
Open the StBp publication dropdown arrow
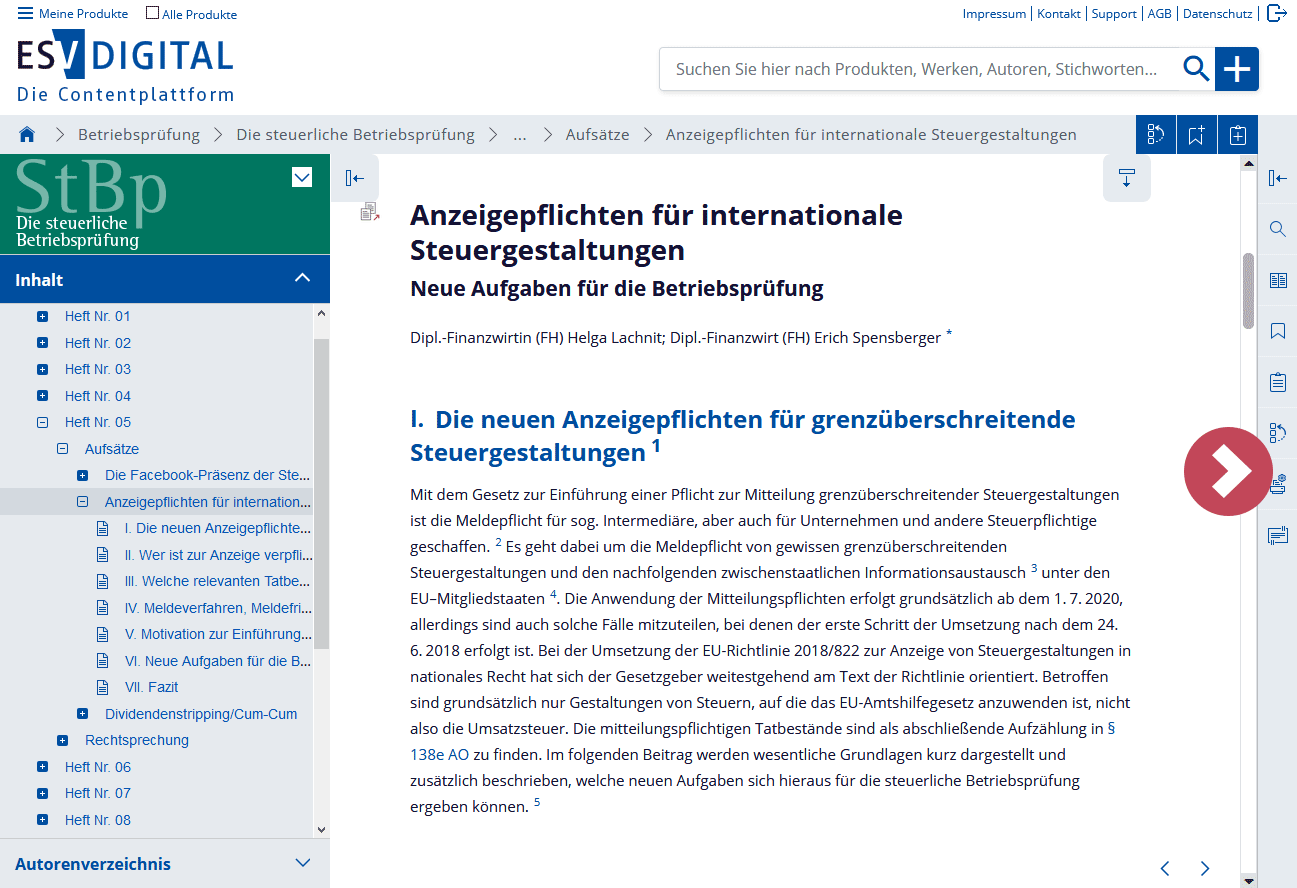click(302, 178)
